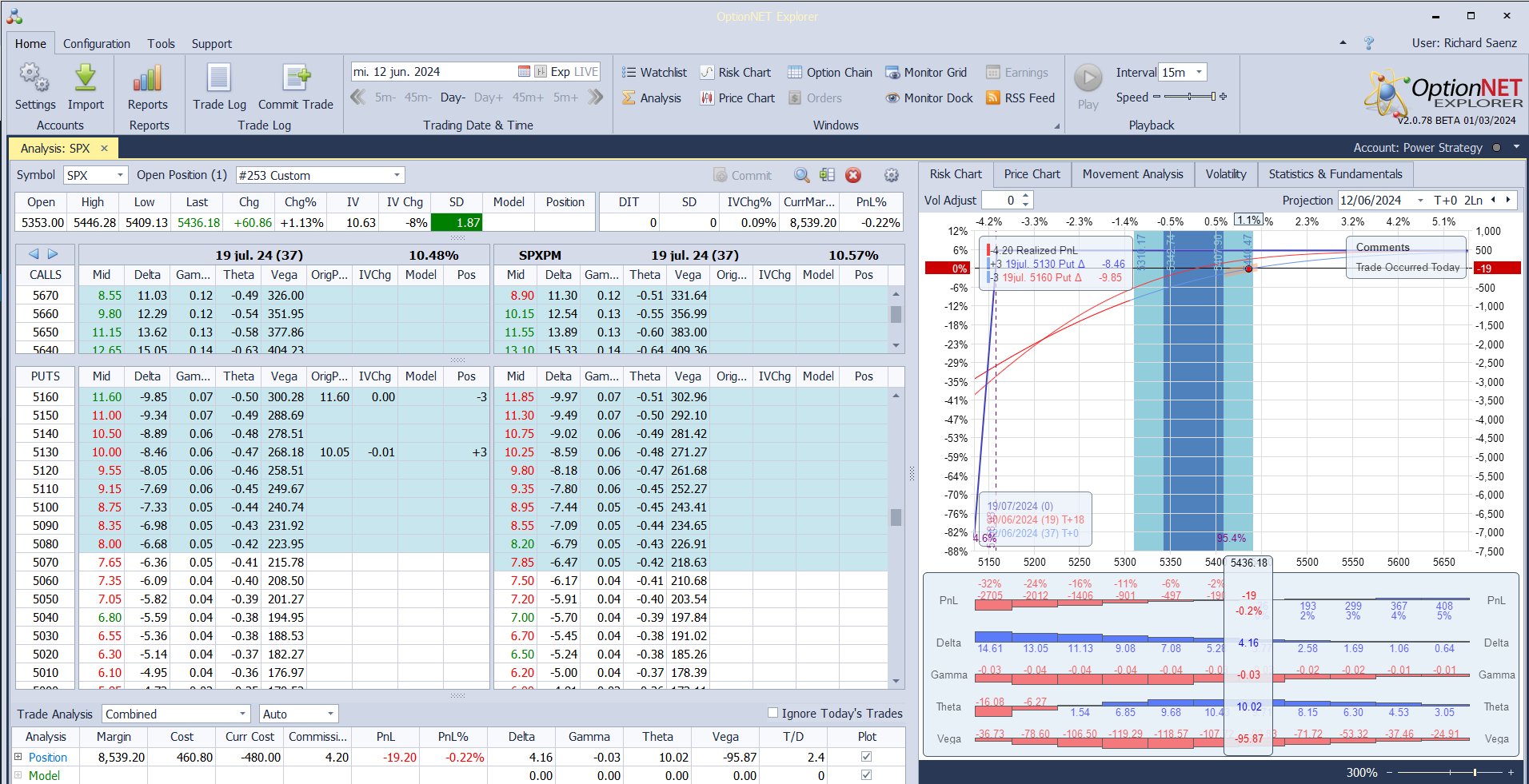This screenshot has width=1529, height=784.
Task: Expand the Trade Analysis Combined dropdown
Action: [x=242, y=714]
